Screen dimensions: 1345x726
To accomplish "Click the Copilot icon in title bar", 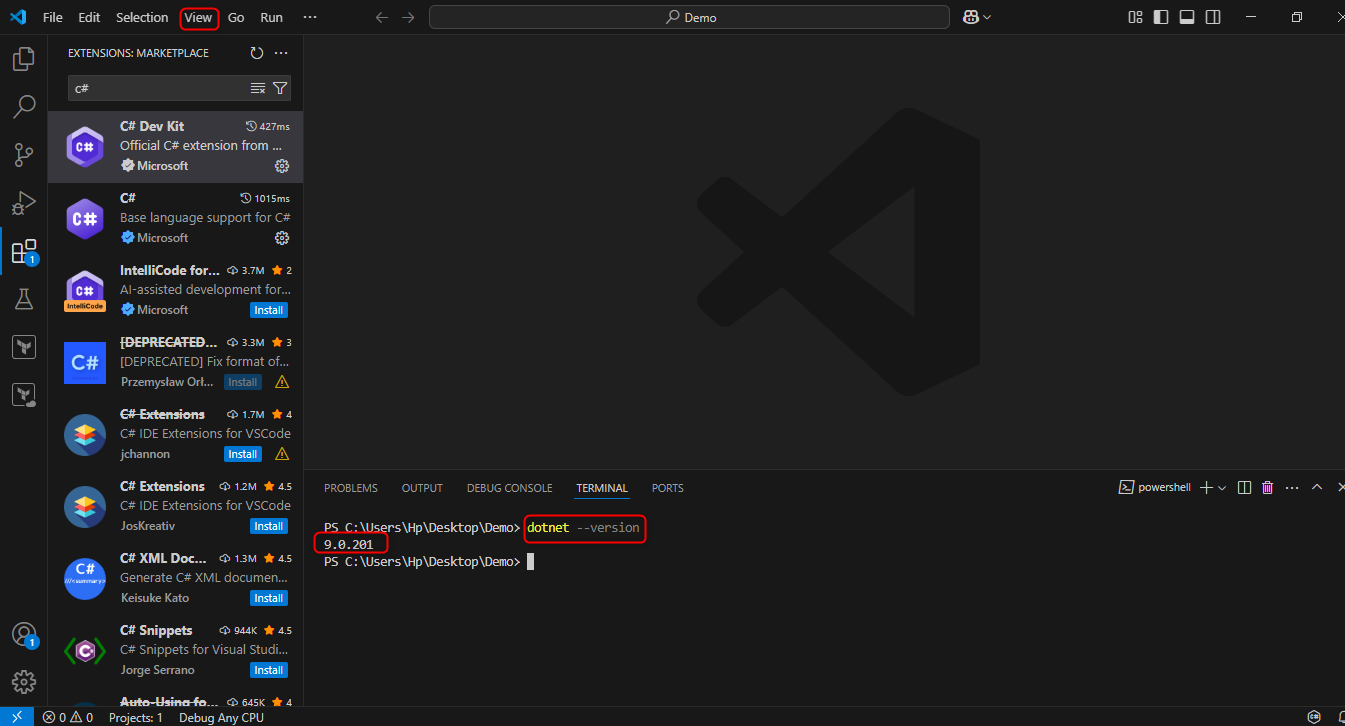I will (970, 17).
